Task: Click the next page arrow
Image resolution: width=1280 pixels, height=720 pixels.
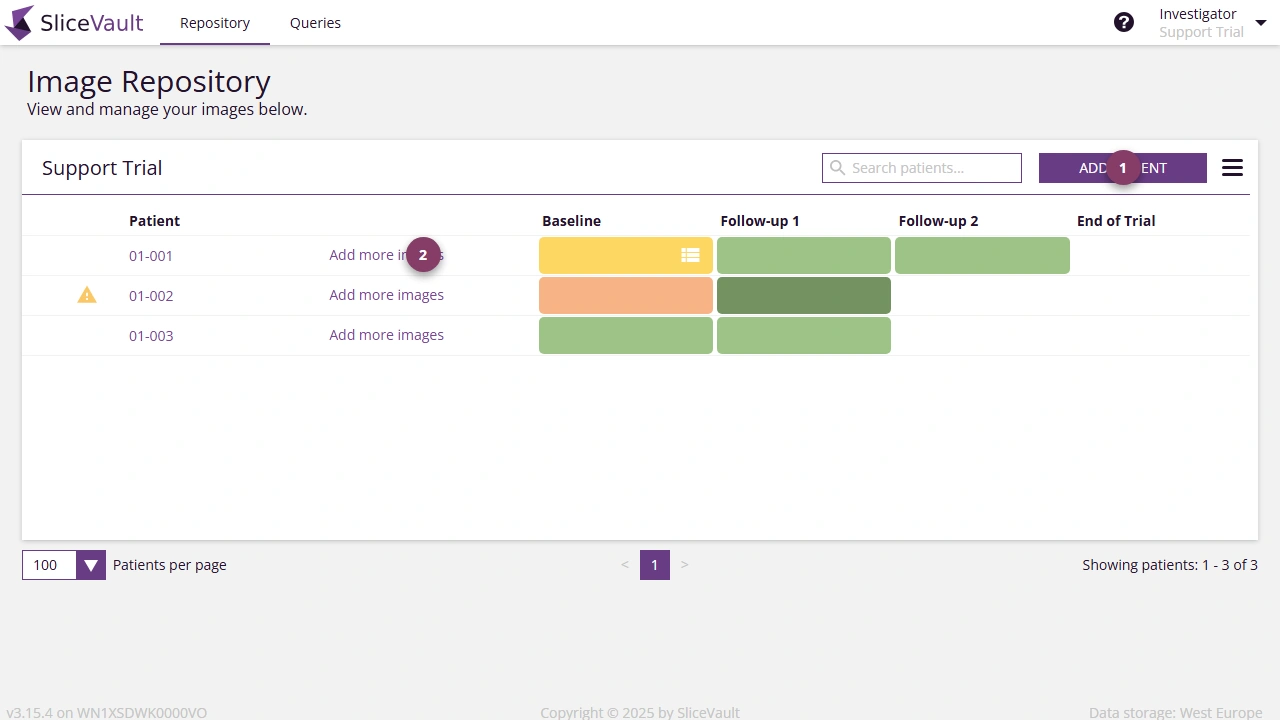Action: 685,564
